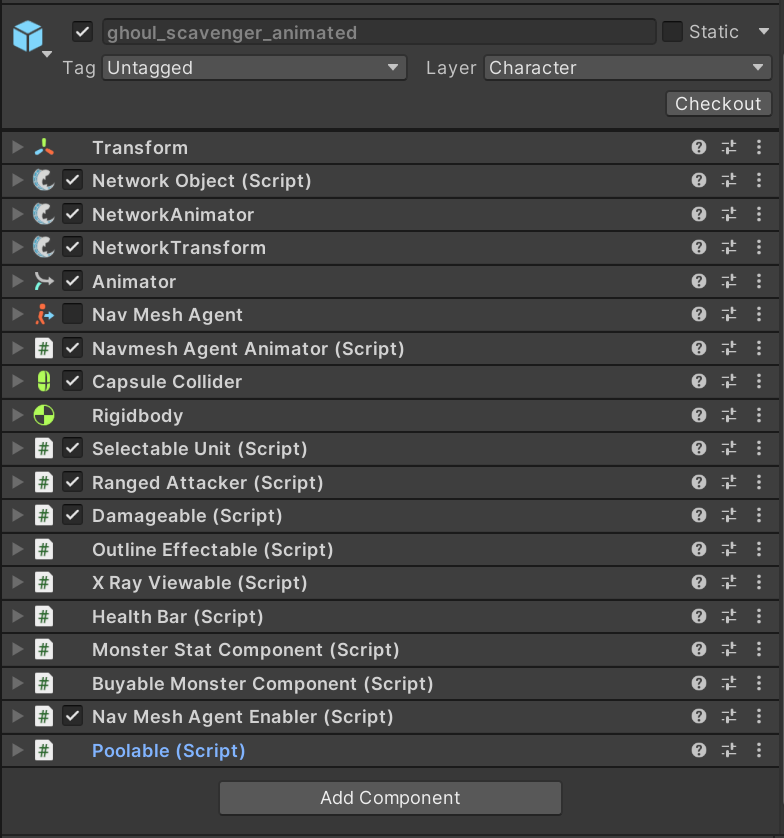This screenshot has width=784, height=838.
Task: Open Nav Mesh Agent three-dot menu
Action: click(758, 314)
